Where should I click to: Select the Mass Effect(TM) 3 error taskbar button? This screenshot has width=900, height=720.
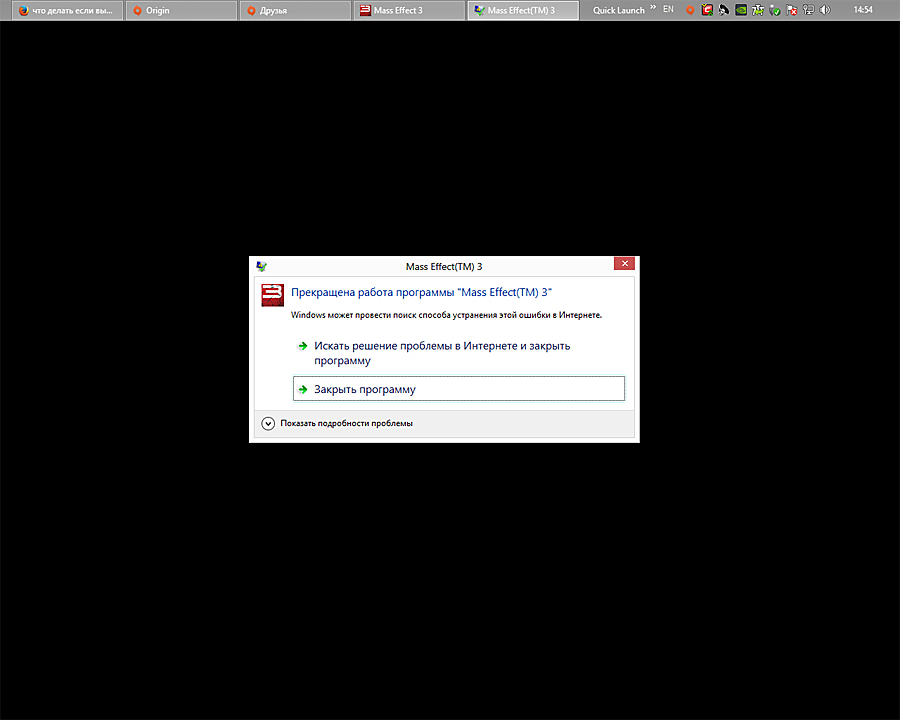tap(523, 10)
